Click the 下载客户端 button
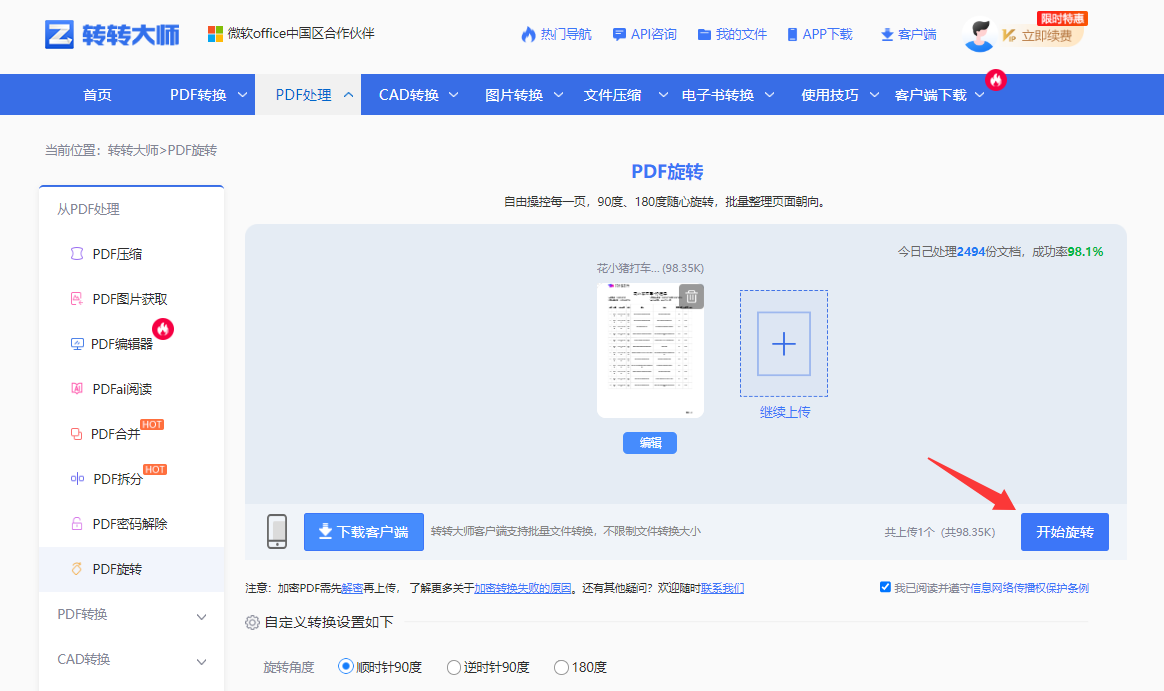 364,531
